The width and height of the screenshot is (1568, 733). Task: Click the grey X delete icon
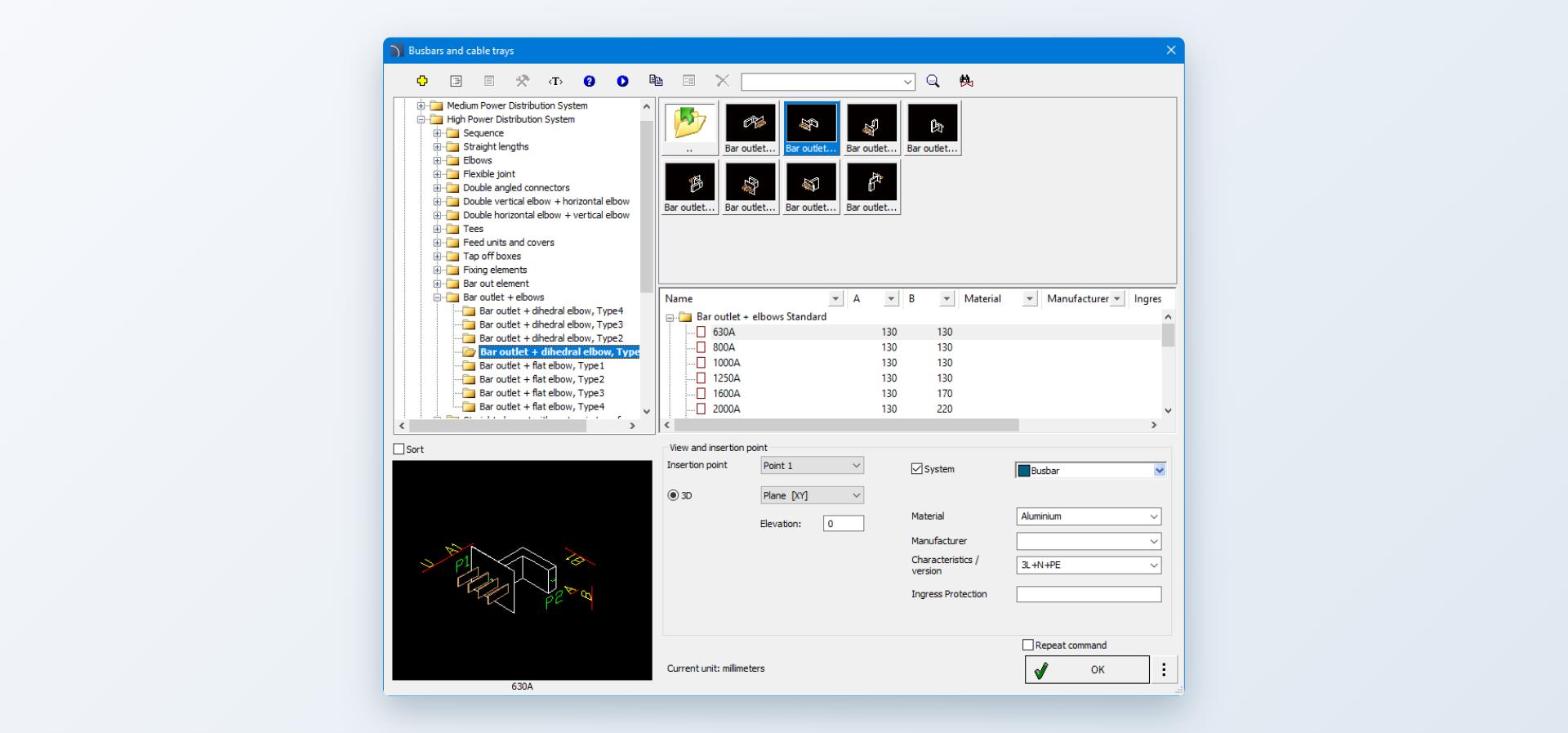pyautogui.click(x=722, y=81)
